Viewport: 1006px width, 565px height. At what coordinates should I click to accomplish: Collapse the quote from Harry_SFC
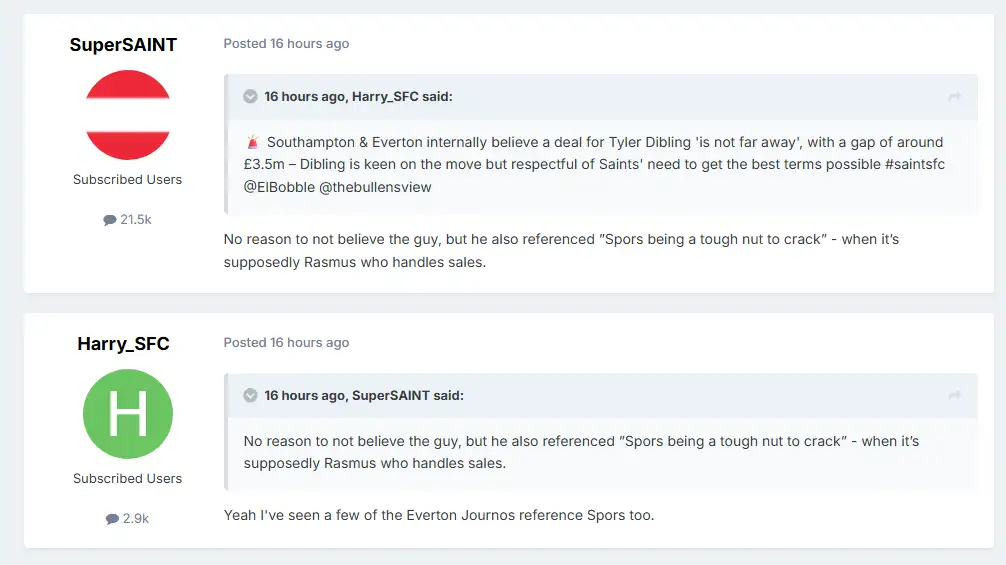point(250,97)
